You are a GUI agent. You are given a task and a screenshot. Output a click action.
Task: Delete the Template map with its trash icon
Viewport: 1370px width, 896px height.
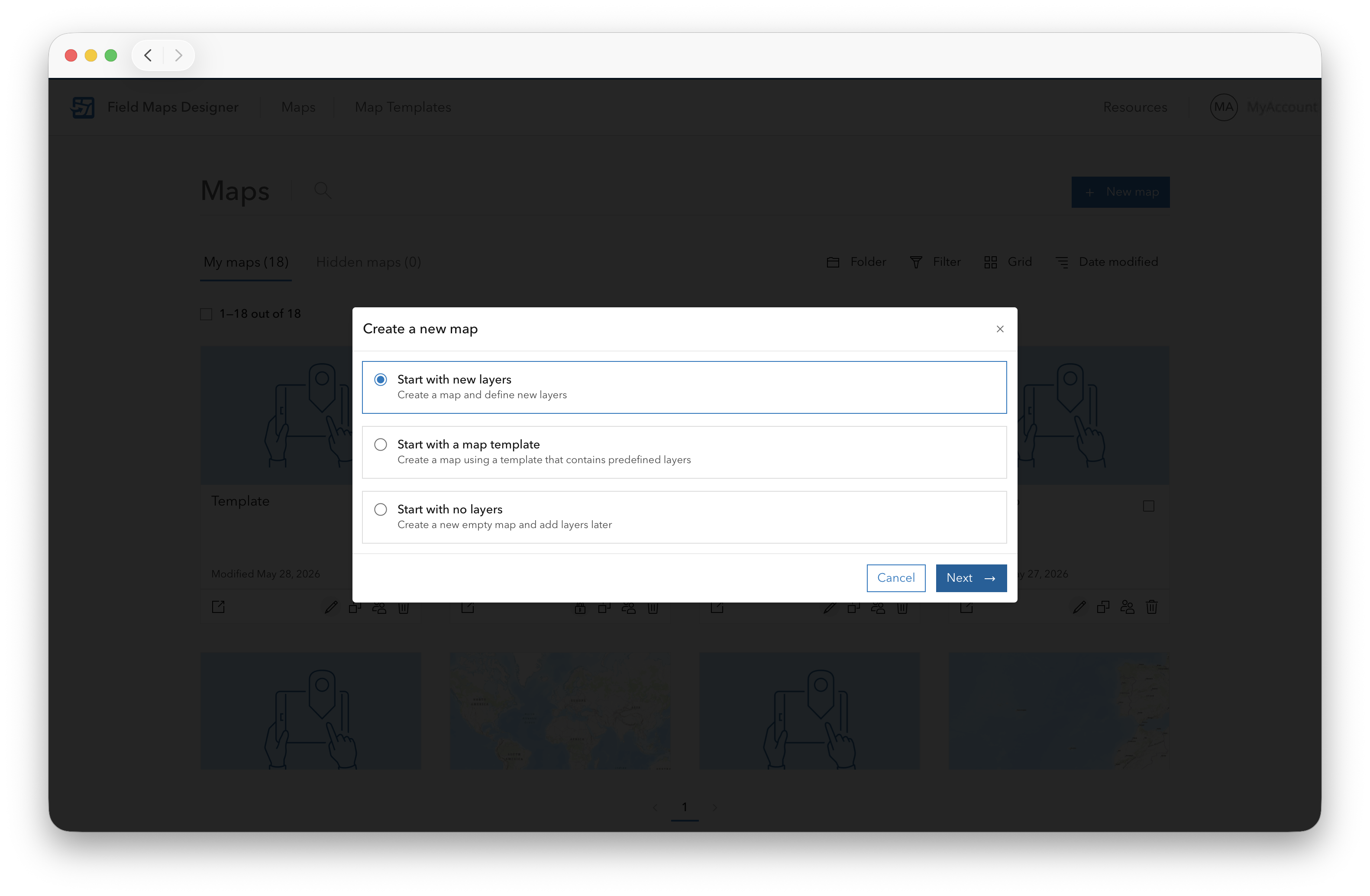(x=404, y=606)
